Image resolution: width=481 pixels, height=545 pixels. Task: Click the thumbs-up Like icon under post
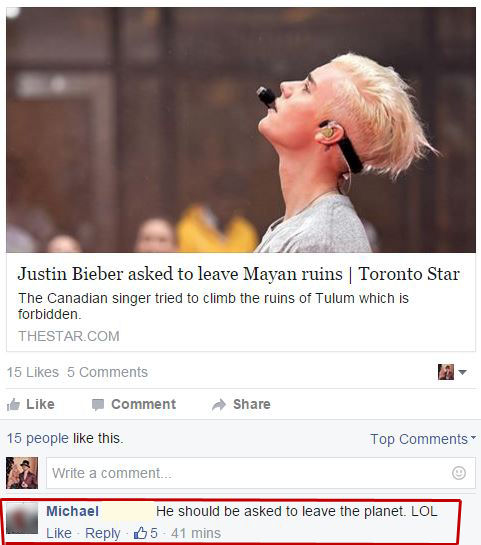[x=13, y=405]
